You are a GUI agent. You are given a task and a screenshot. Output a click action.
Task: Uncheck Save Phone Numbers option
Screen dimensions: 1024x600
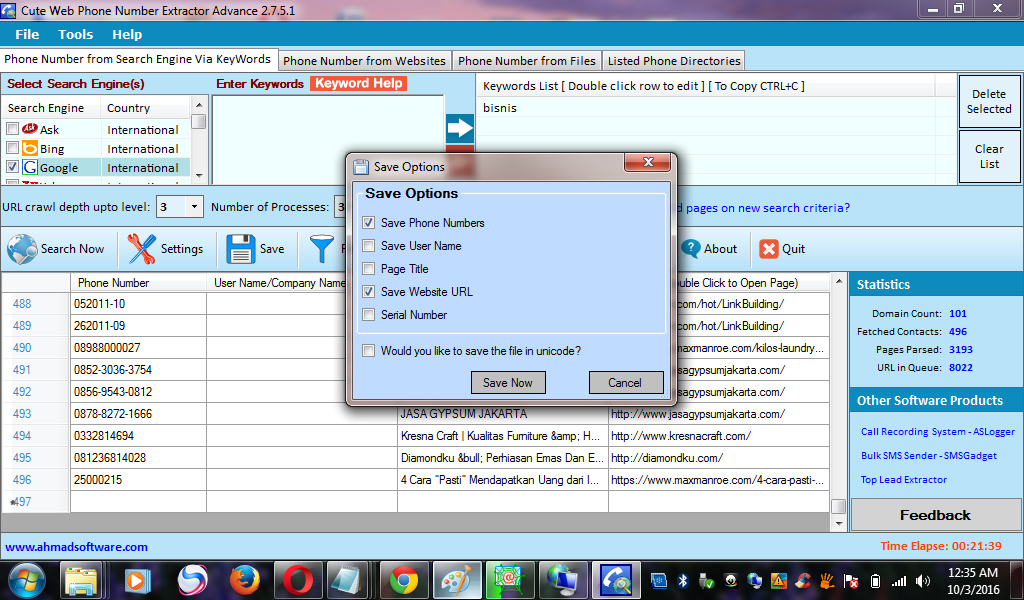[x=369, y=223]
